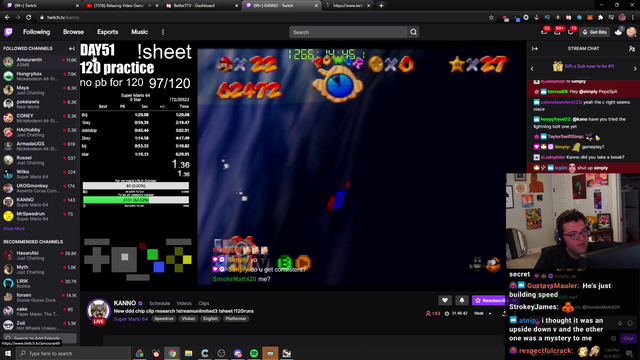Click the Speedrun tag

[x=164, y=319]
